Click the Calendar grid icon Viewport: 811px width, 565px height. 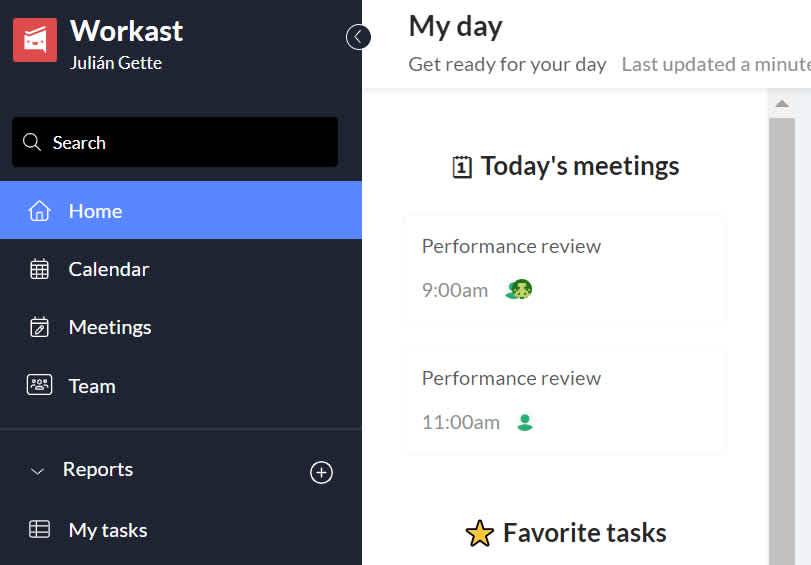click(39, 269)
